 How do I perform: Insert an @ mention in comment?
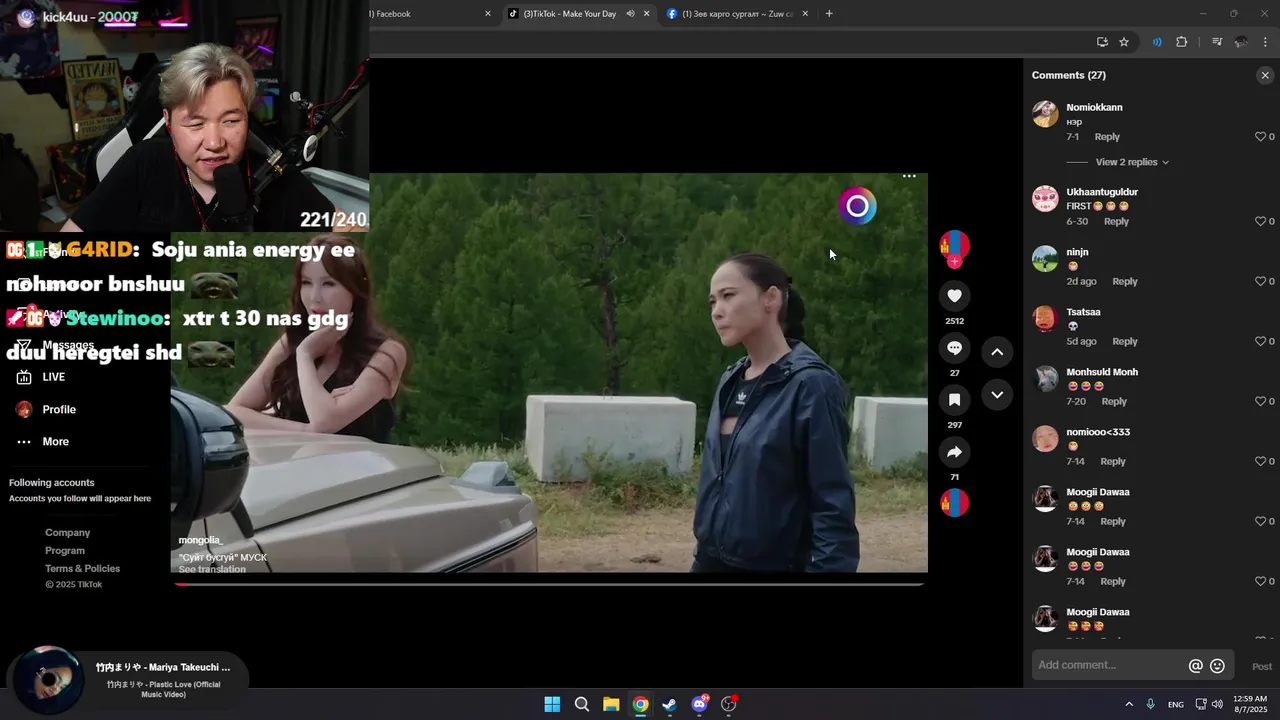pos(1195,666)
